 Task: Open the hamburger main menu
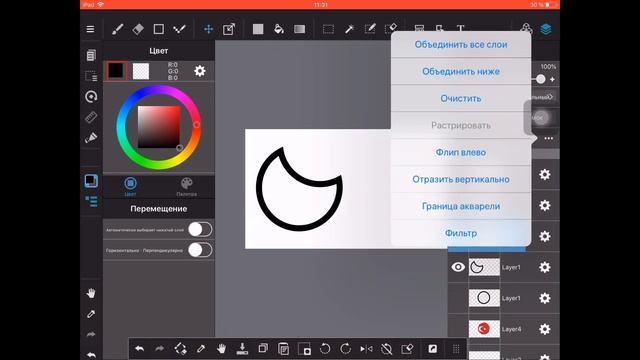[x=90, y=29]
